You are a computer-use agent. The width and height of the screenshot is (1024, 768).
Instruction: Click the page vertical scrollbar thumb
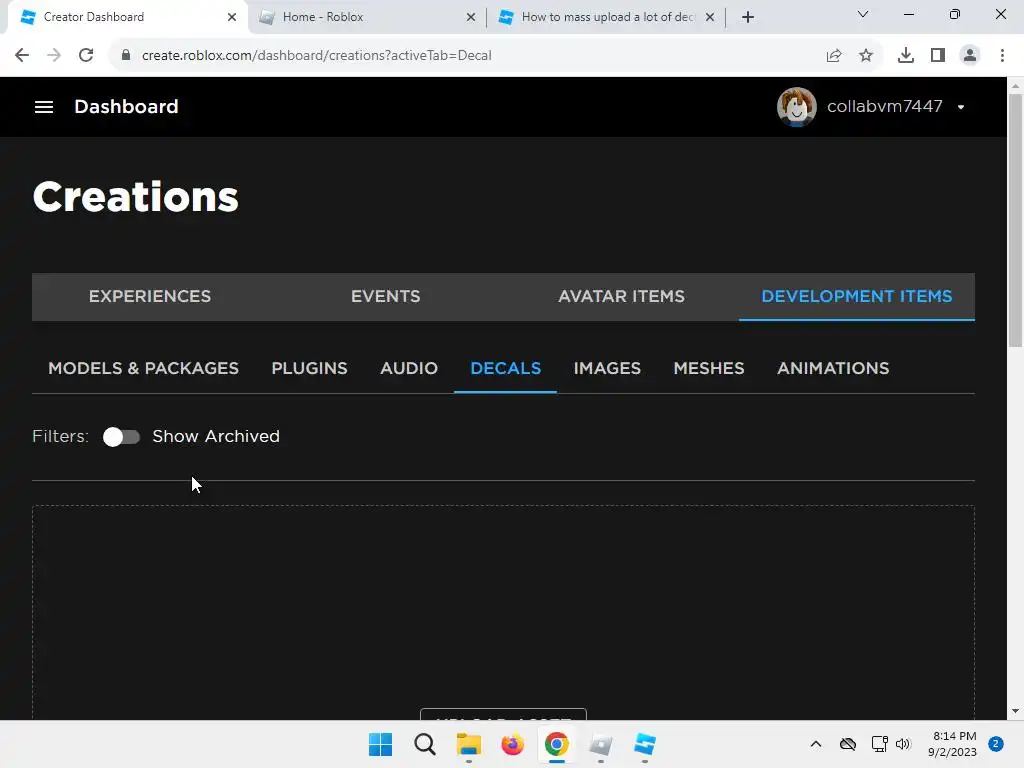coord(1015,220)
